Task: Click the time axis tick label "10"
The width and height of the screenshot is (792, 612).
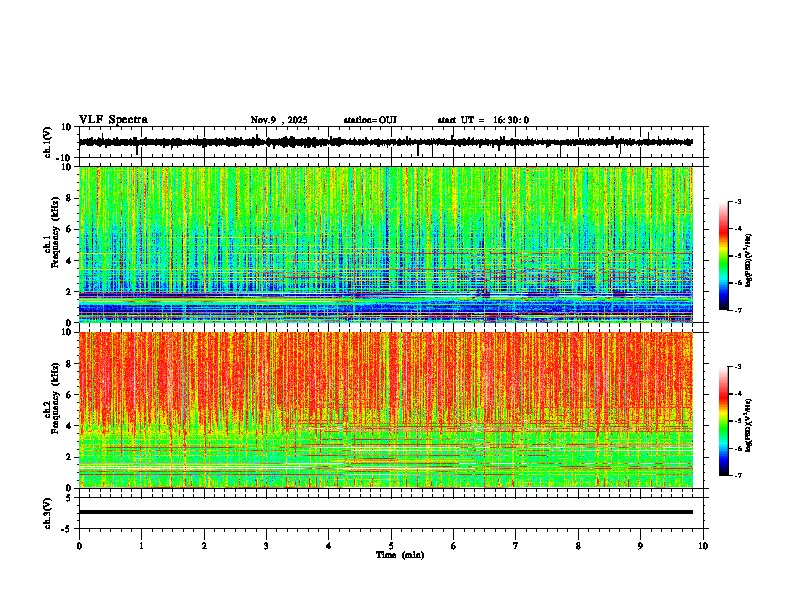Action: click(x=703, y=546)
